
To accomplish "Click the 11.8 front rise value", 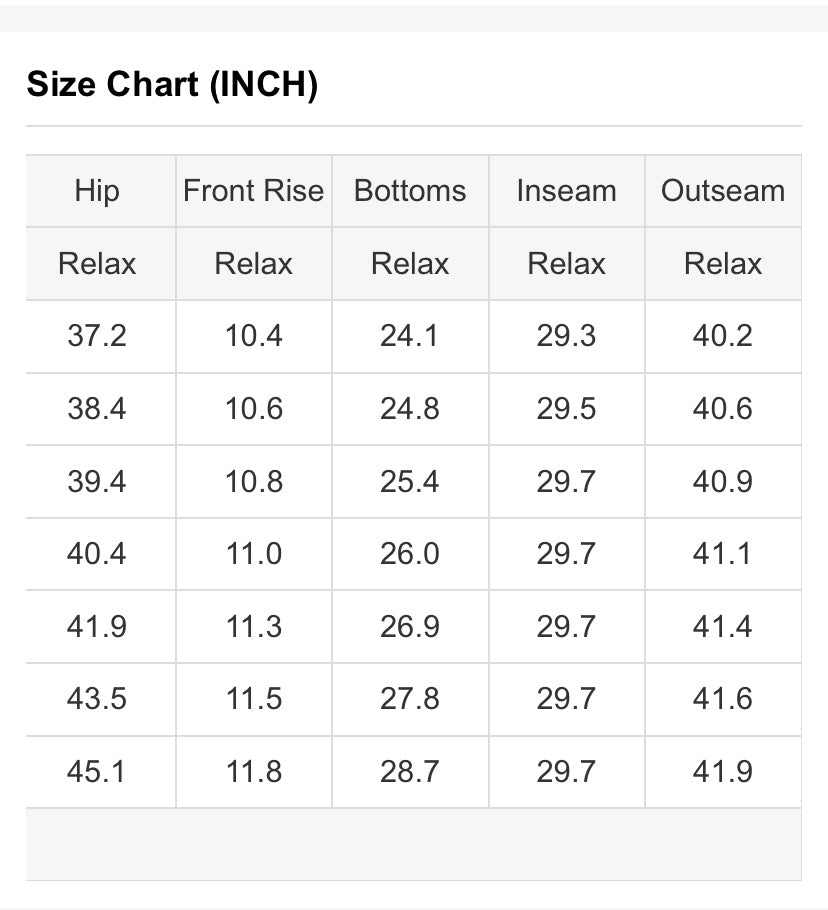I will (x=254, y=772).
